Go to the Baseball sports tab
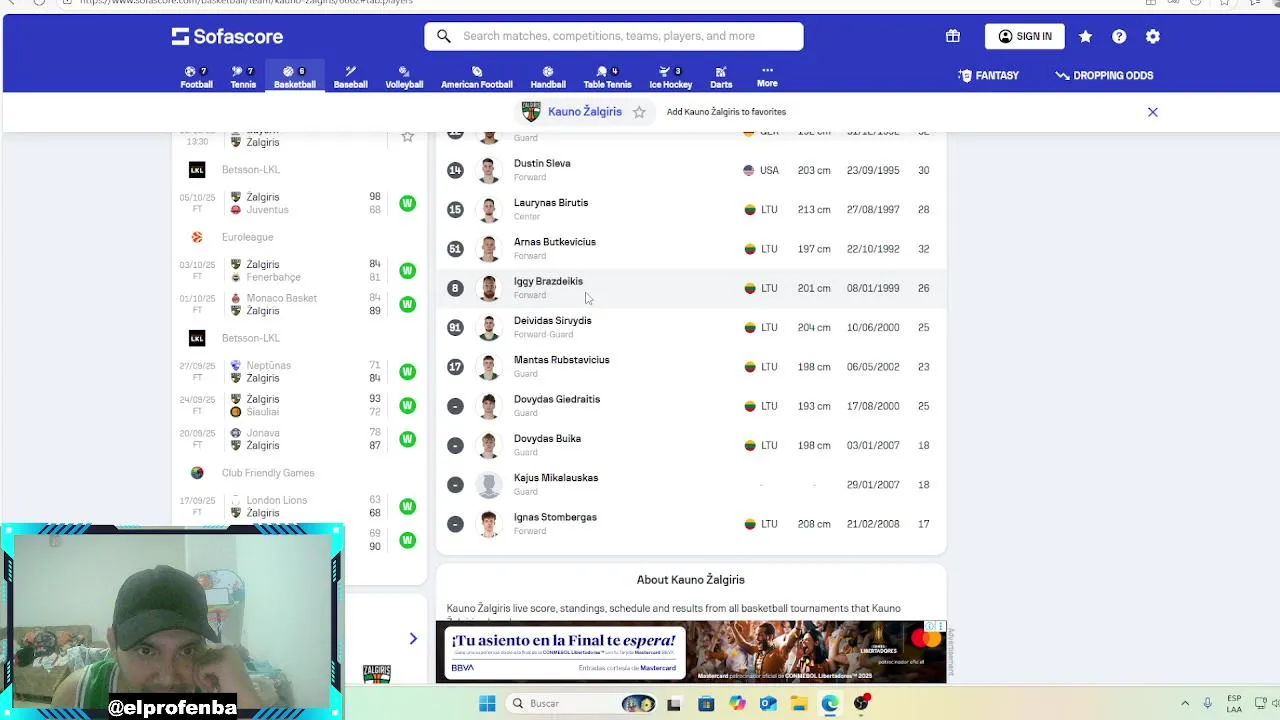The image size is (1280, 720). click(x=351, y=77)
